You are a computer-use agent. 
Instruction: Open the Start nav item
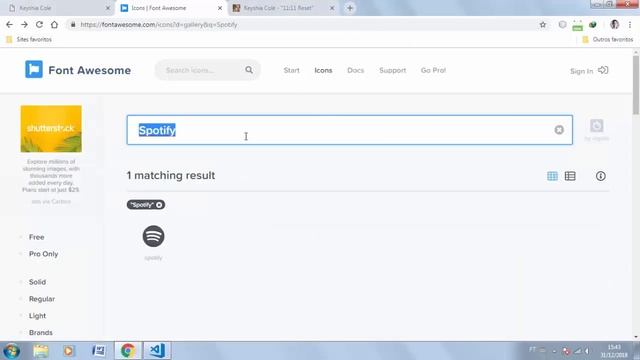tap(291, 70)
